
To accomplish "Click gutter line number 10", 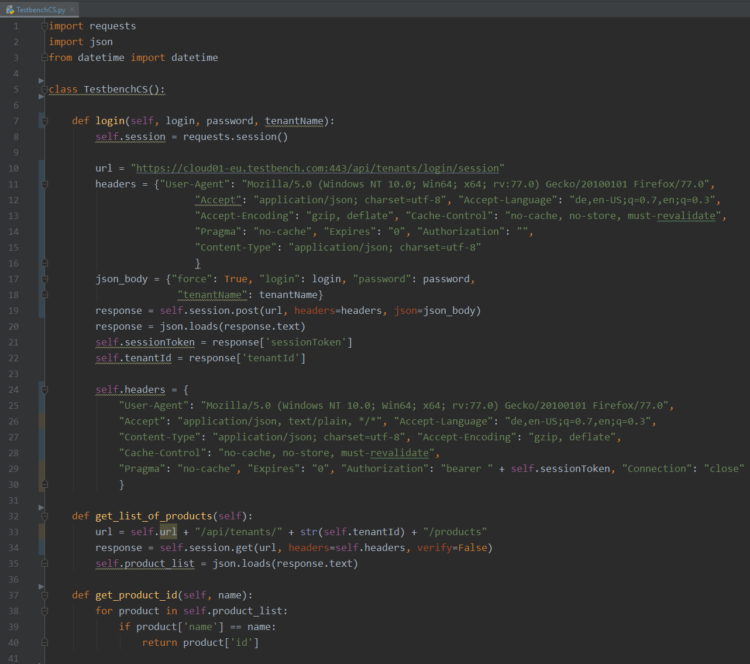I will 13,168.
